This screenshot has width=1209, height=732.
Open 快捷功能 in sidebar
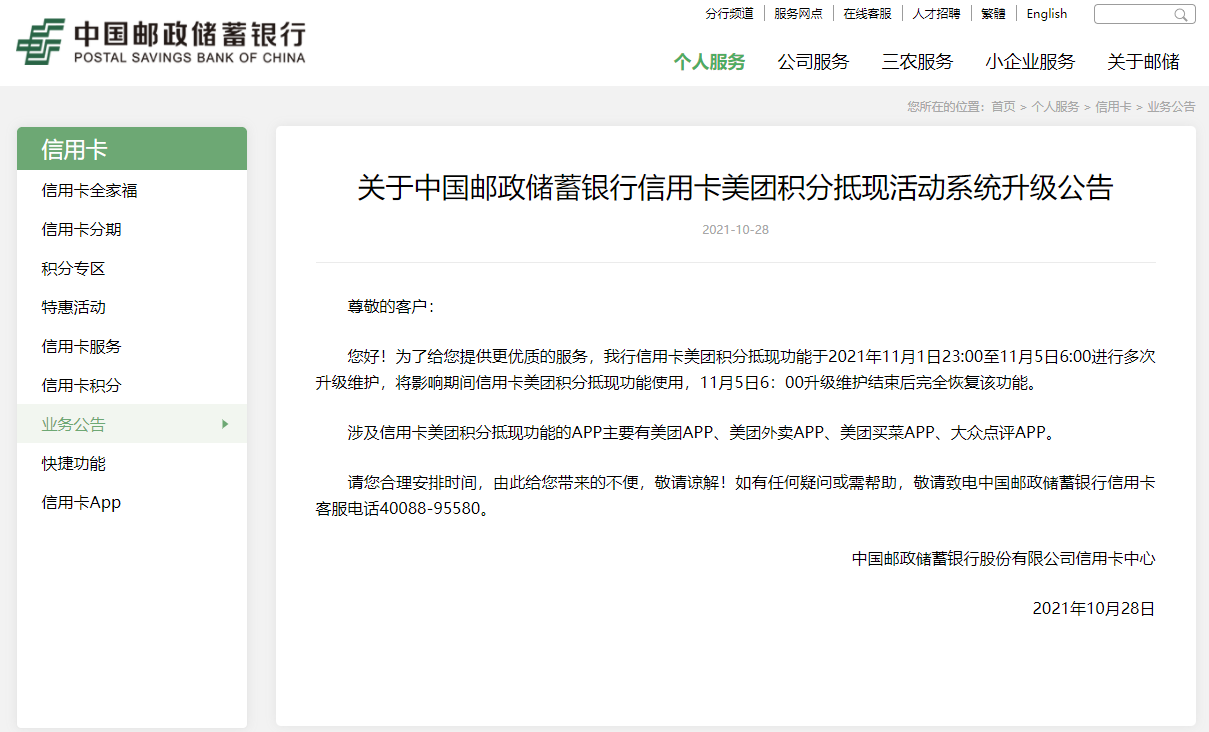pyautogui.click(x=132, y=463)
